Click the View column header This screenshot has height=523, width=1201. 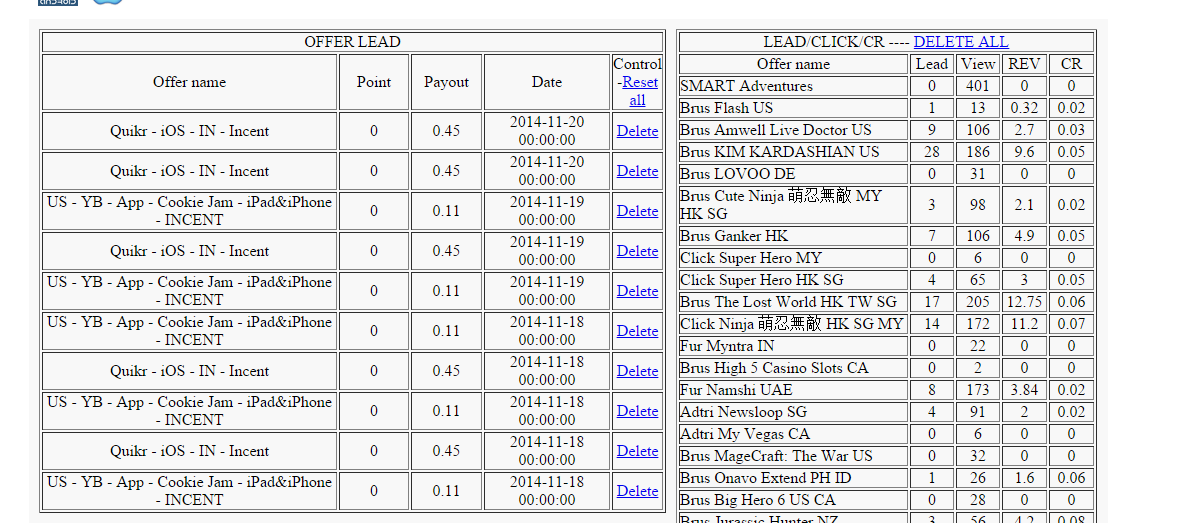[978, 64]
